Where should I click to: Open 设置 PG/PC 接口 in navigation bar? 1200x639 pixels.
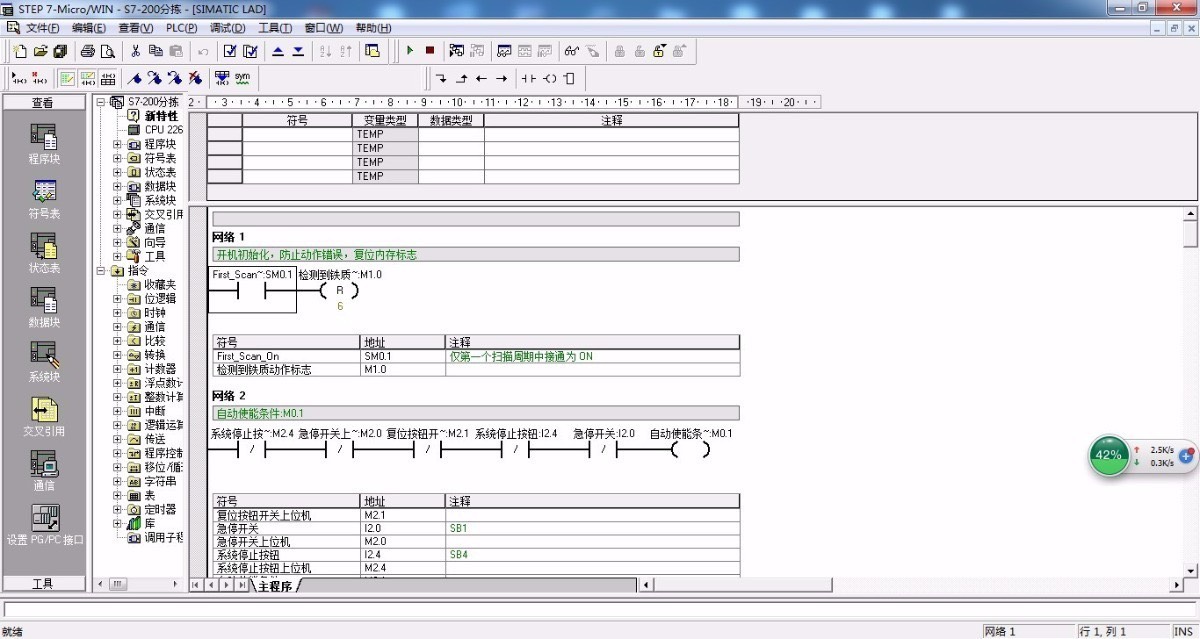tap(43, 525)
